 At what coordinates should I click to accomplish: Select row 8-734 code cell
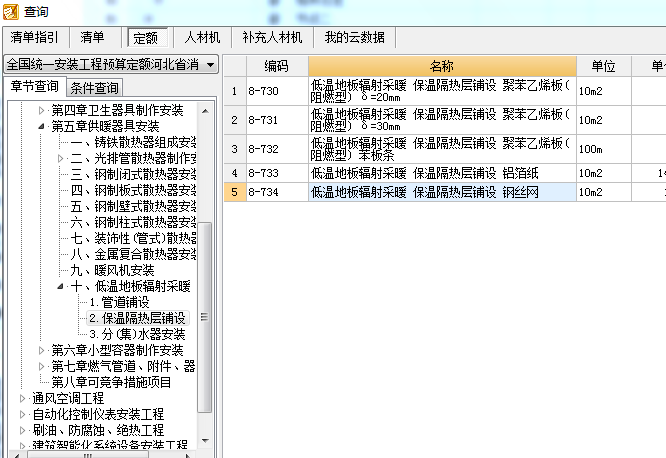[x=277, y=192]
